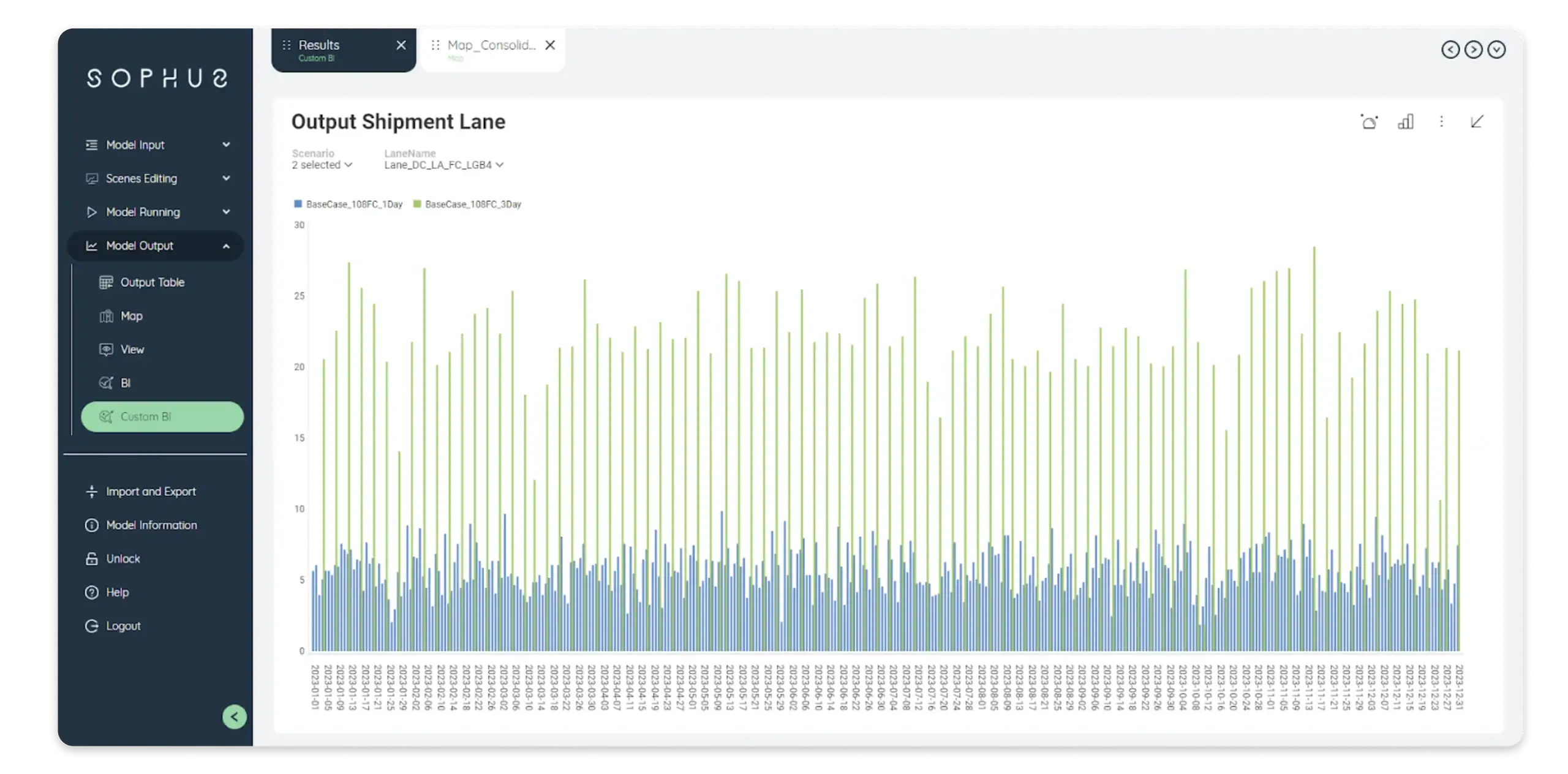Click the chart snapshot camera icon
This screenshot has width=1568, height=774.
pyautogui.click(x=1369, y=122)
